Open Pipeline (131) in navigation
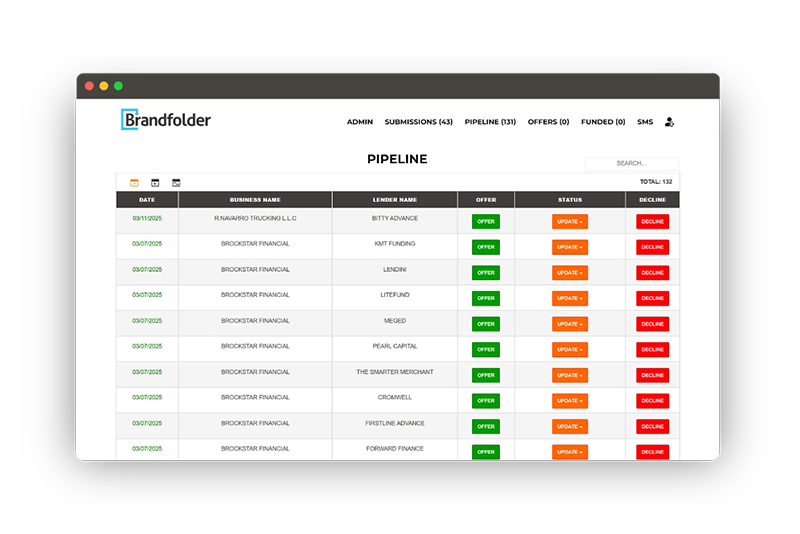Screen dimensions: 800x534 coord(490,122)
